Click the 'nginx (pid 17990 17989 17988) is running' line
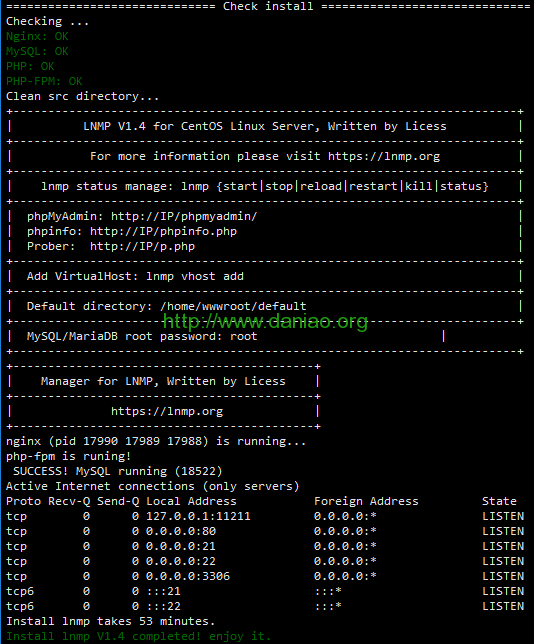 point(156,442)
